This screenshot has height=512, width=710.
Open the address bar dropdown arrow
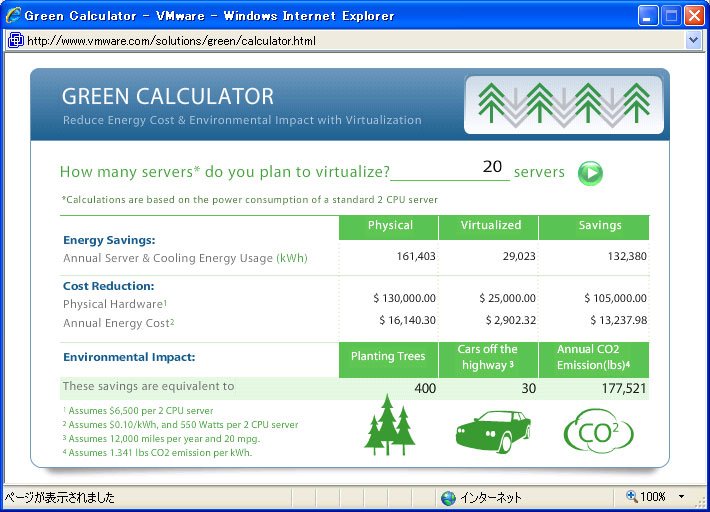pyautogui.click(x=693, y=41)
